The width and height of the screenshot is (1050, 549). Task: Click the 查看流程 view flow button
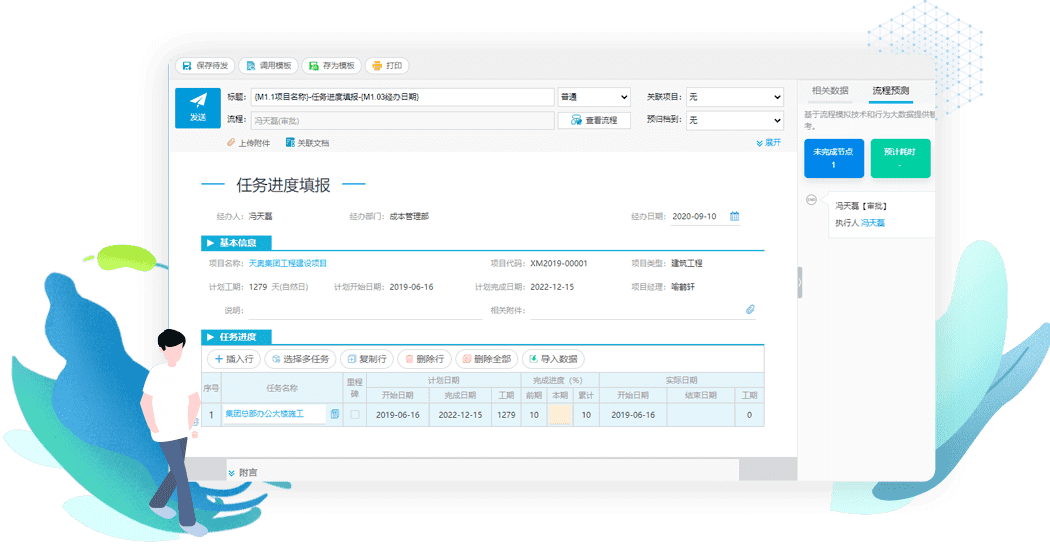tap(594, 121)
